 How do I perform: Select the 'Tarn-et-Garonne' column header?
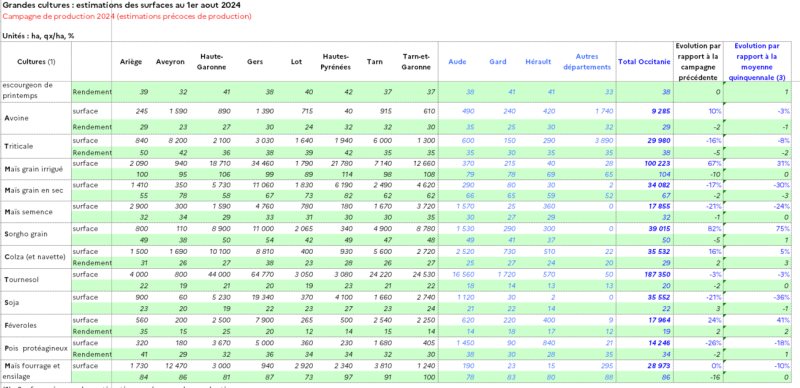(x=416, y=62)
